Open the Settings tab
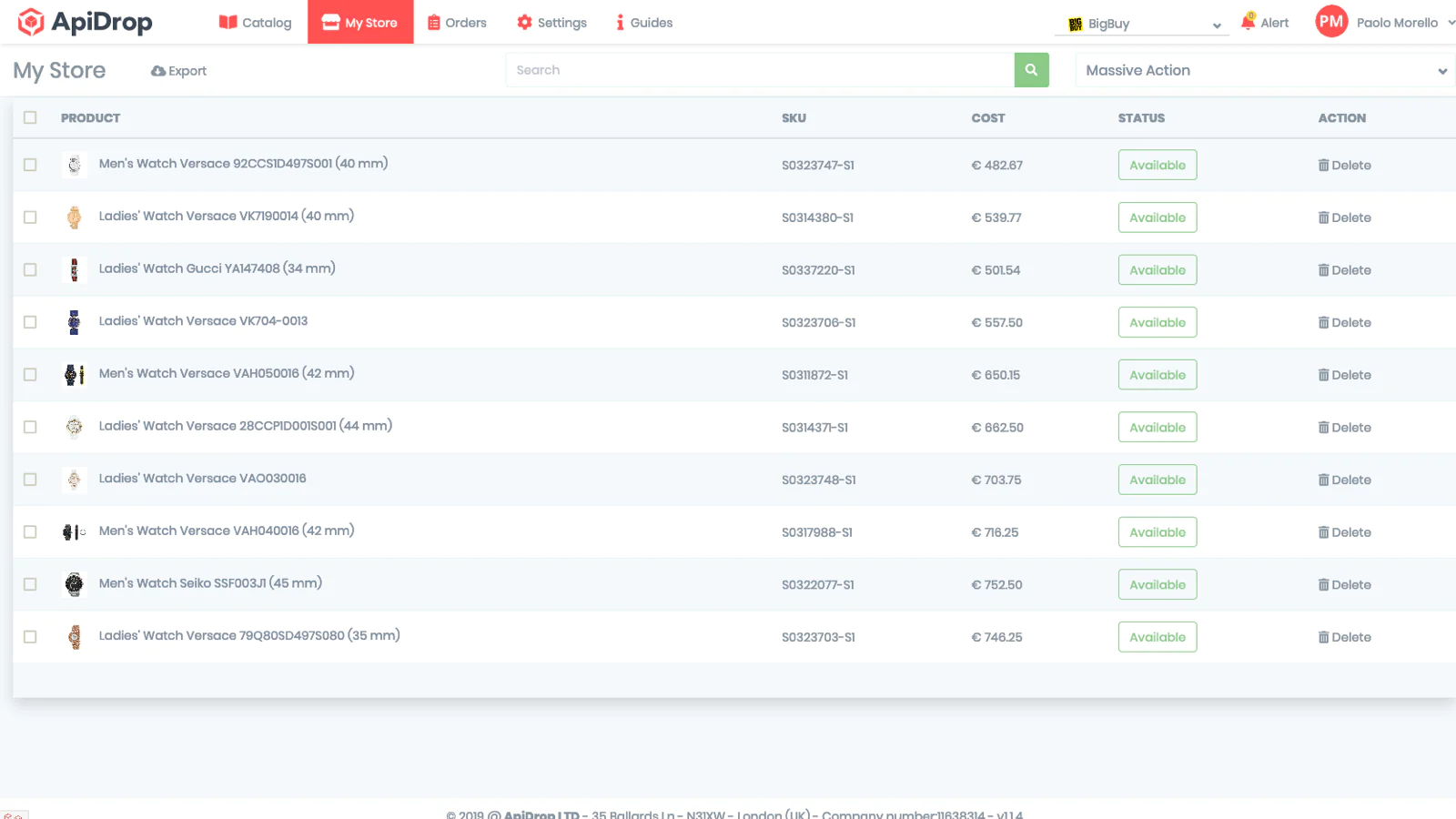 tap(551, 22)
